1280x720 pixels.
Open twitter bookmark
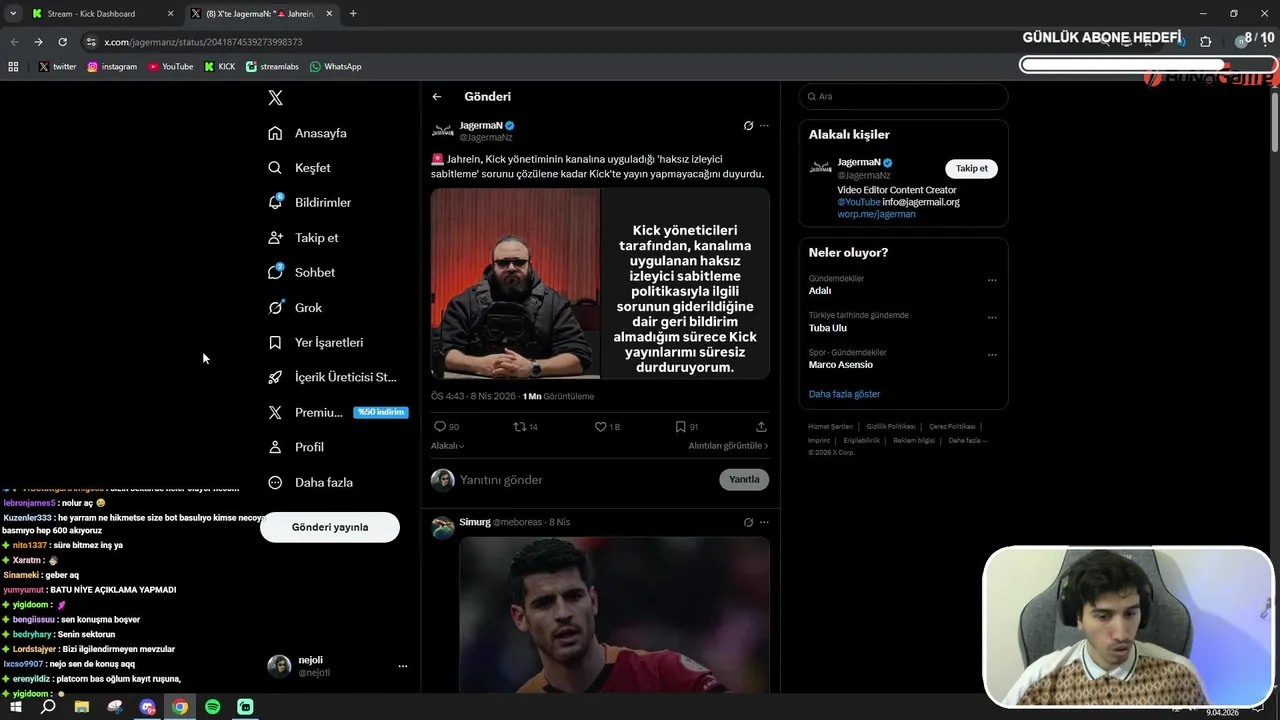(x=58, y=67)
